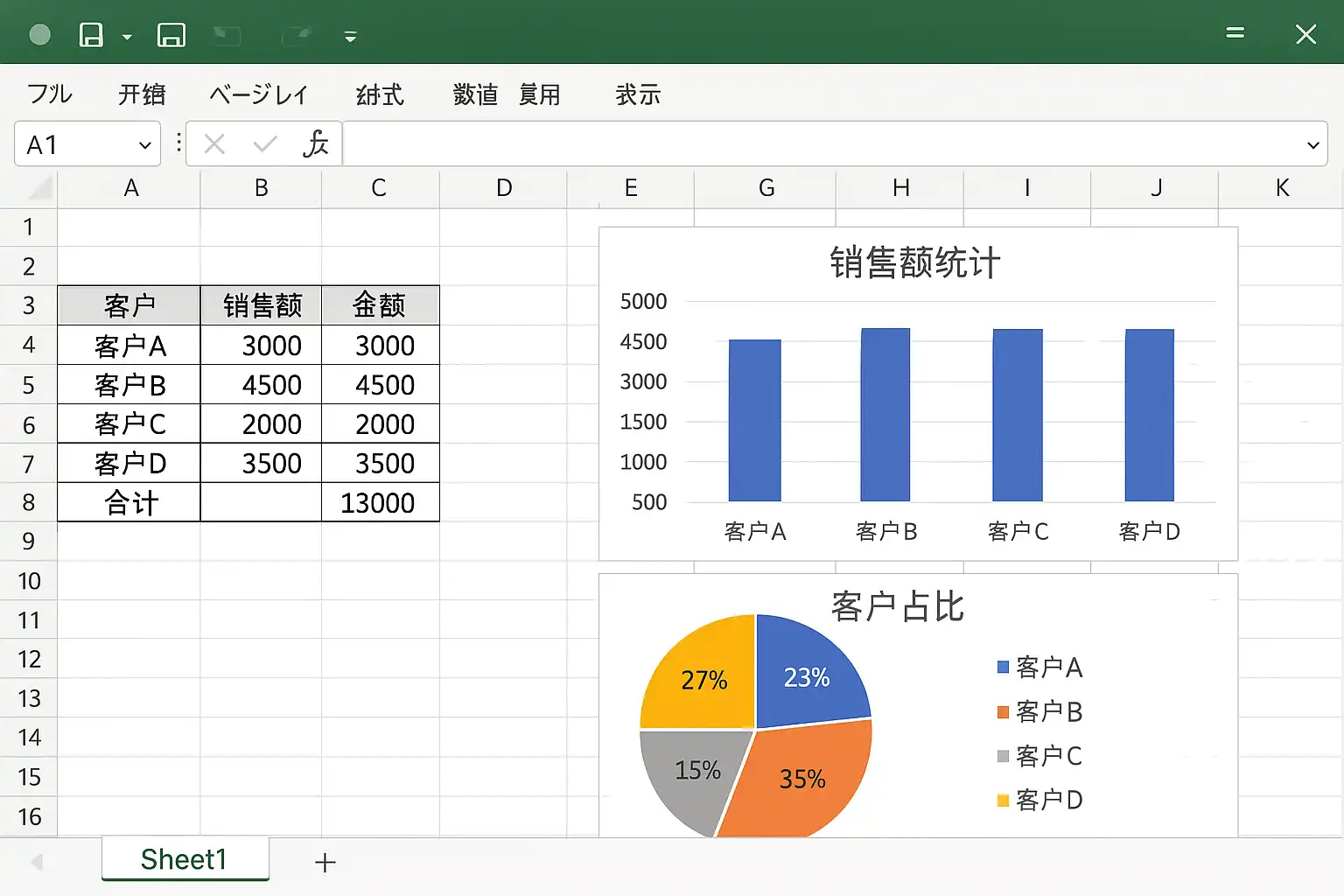Viewport: 1344px width, 896px height.
Task: Add a new sheet with plus icon
Action: [325, 863]
